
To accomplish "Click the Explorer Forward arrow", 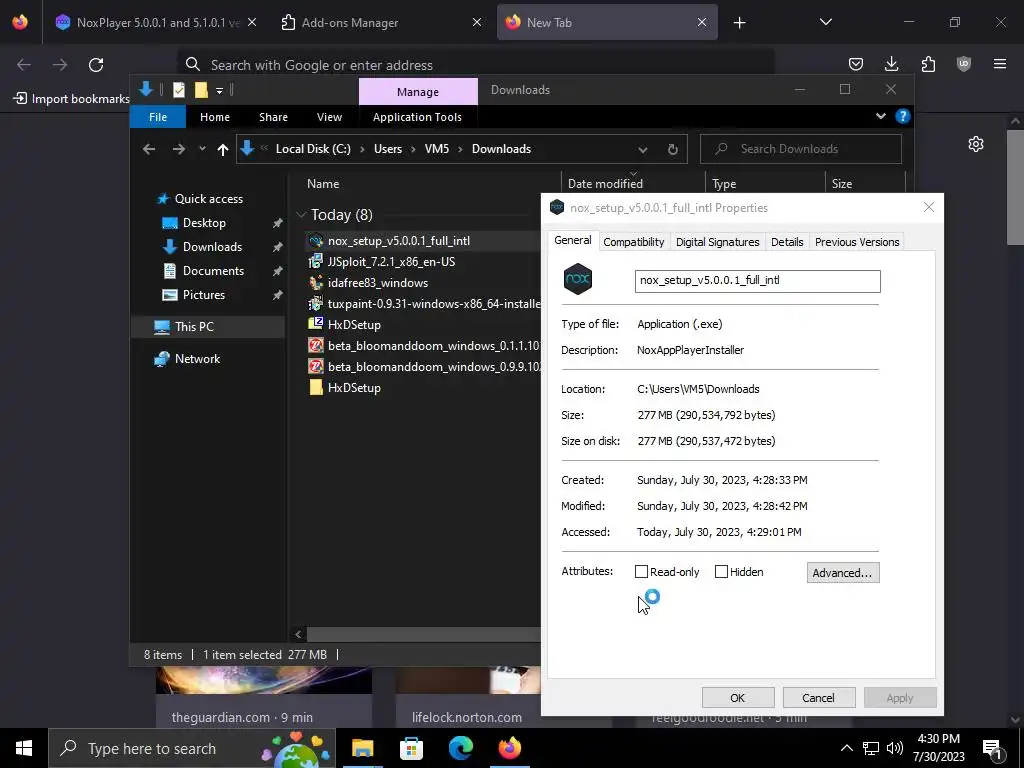I will pyautogui.click(x=178, y=150).
